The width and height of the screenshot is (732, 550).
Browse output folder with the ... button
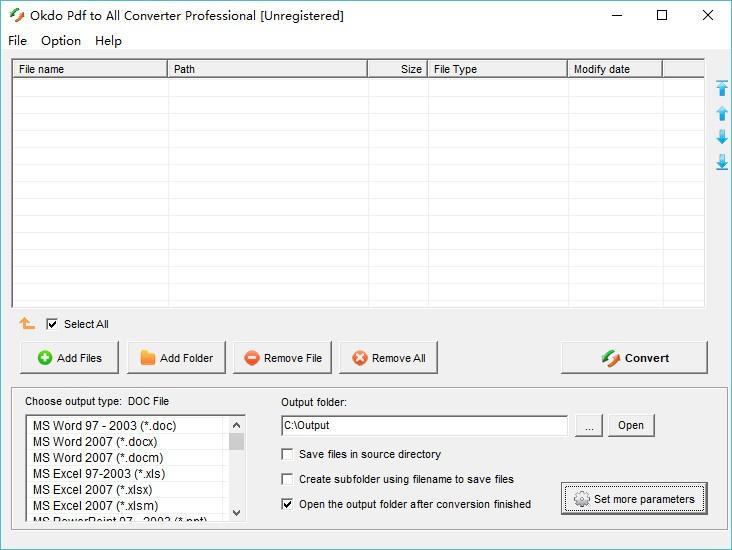tap(589, 425)
